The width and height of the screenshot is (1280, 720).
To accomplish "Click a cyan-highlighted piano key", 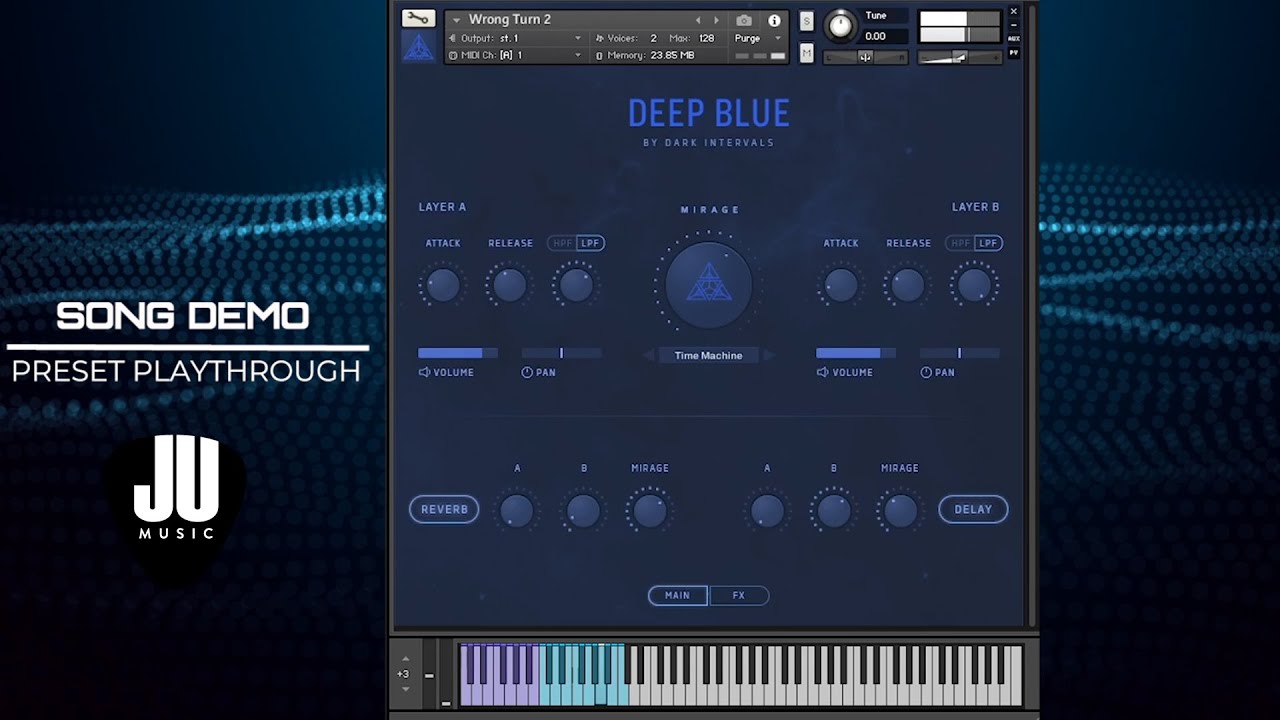I will pos(584,692).
